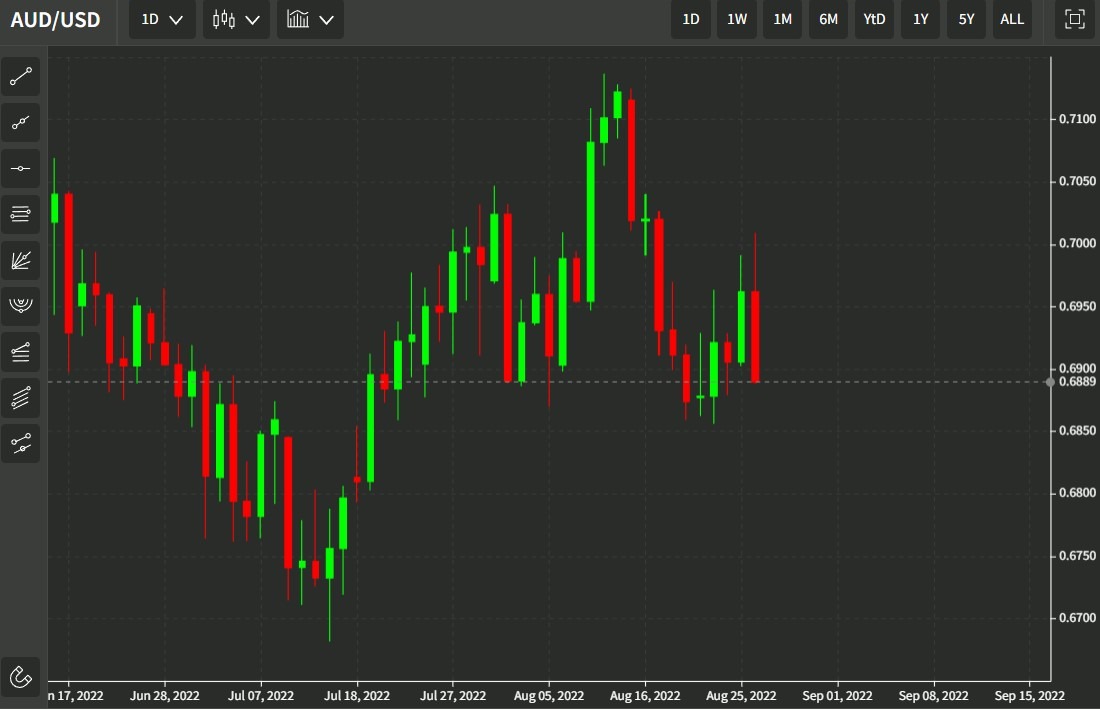
Task: Click the 0.6700 price axis label
Action: tap(1077, 618)
